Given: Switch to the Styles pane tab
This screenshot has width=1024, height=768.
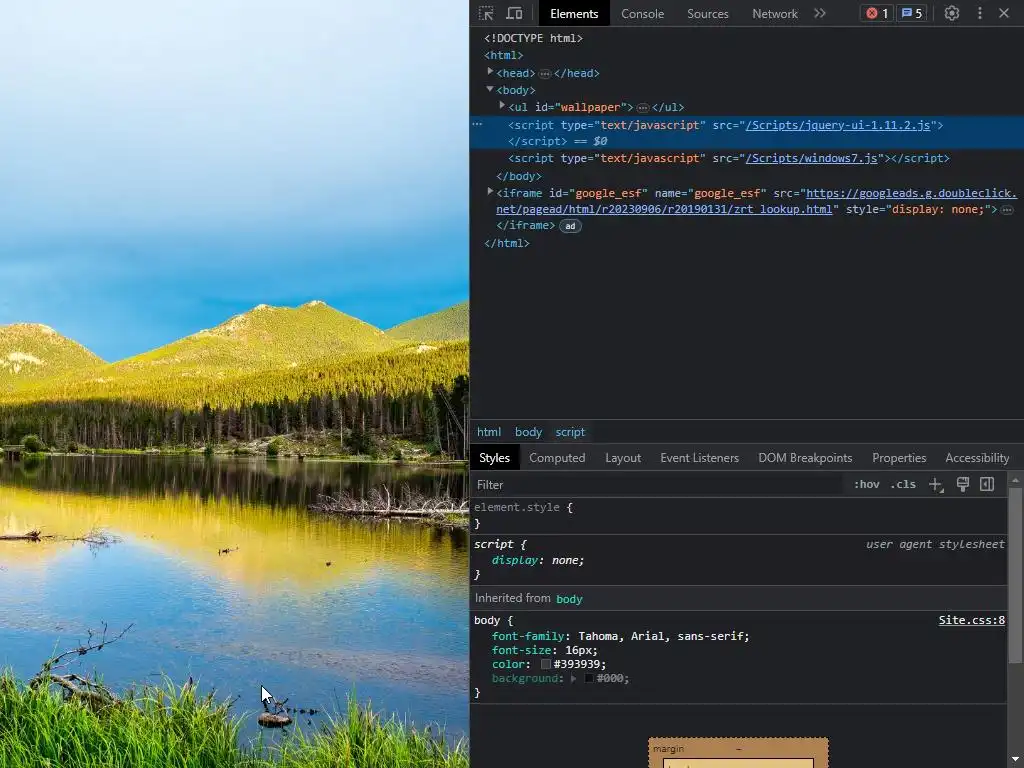Looking at the screenshot, I should coord(494,458).
